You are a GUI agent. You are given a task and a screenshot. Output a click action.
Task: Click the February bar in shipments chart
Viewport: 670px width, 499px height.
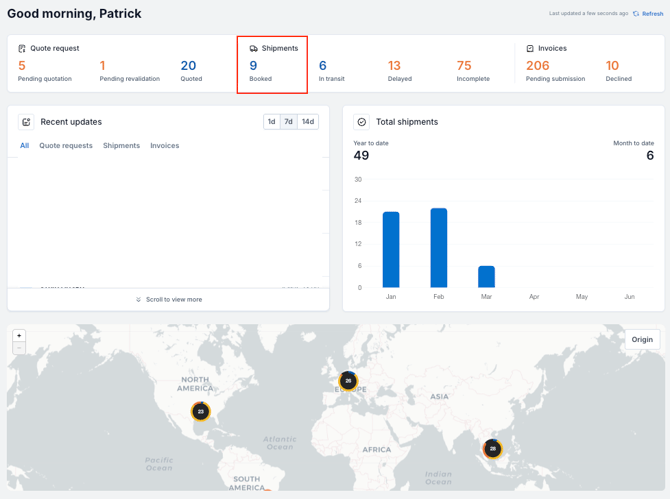(x=438, y=248)
